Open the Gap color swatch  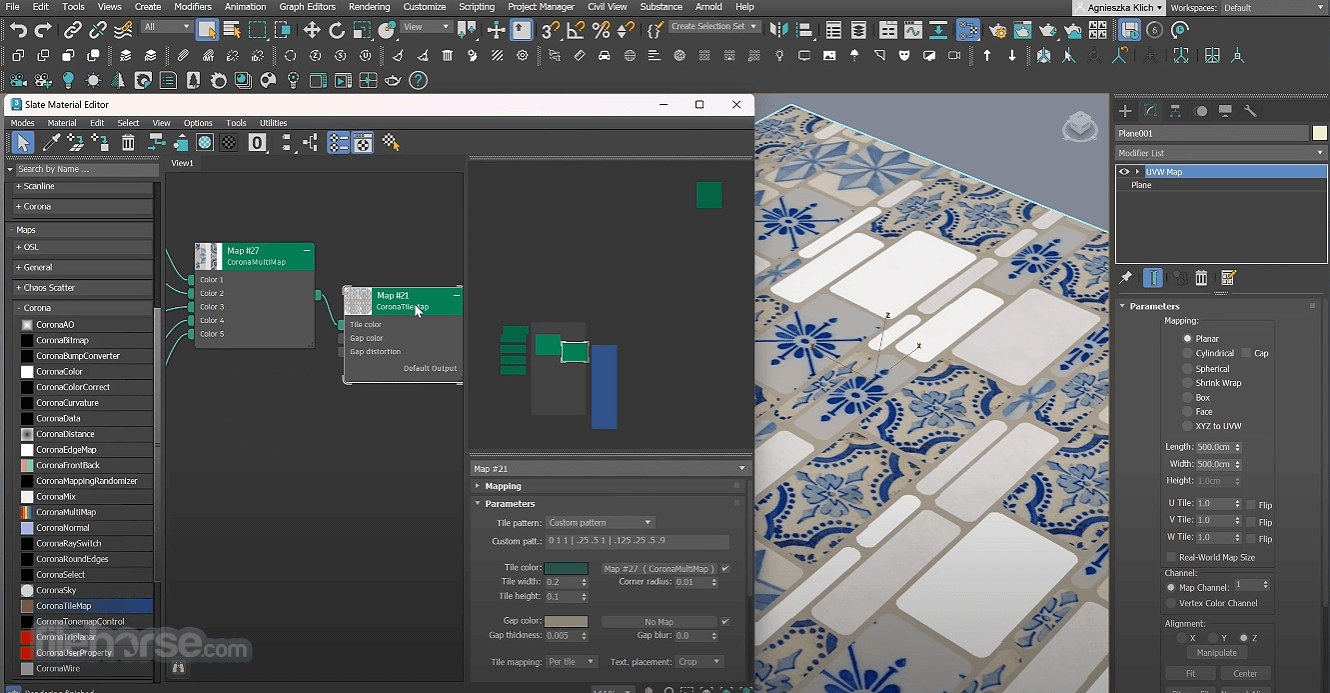pyautogui.click(x=566, y=621)
